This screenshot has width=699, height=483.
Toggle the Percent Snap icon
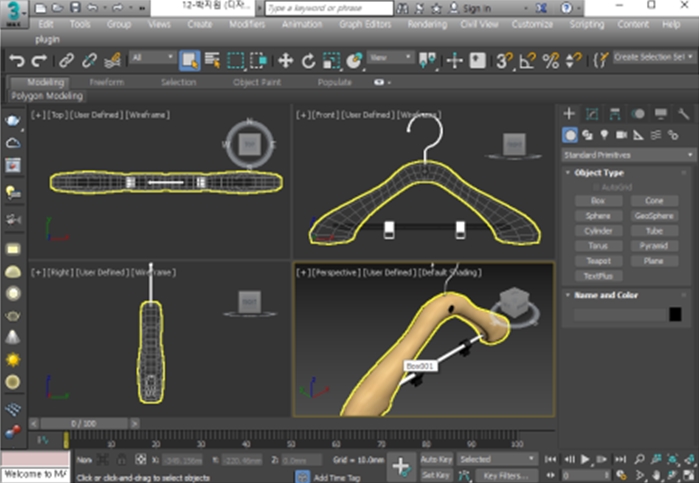(550, 61)
